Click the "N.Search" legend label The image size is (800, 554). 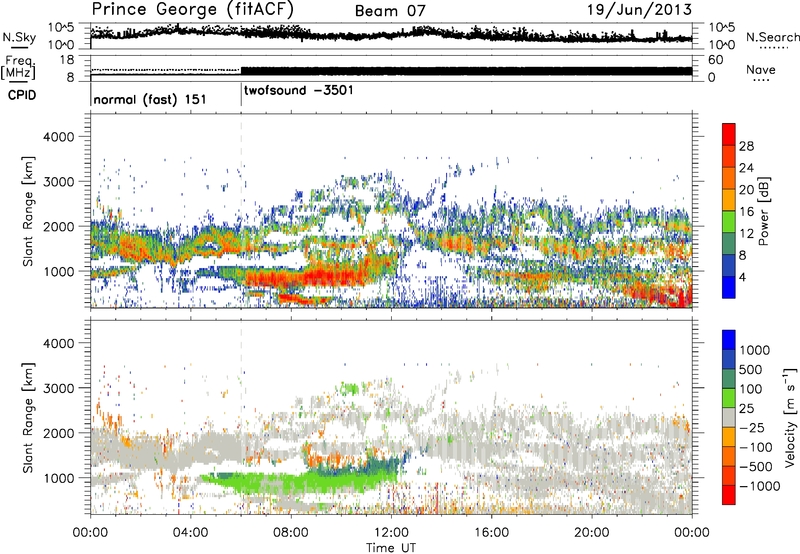tap(772, 37)
